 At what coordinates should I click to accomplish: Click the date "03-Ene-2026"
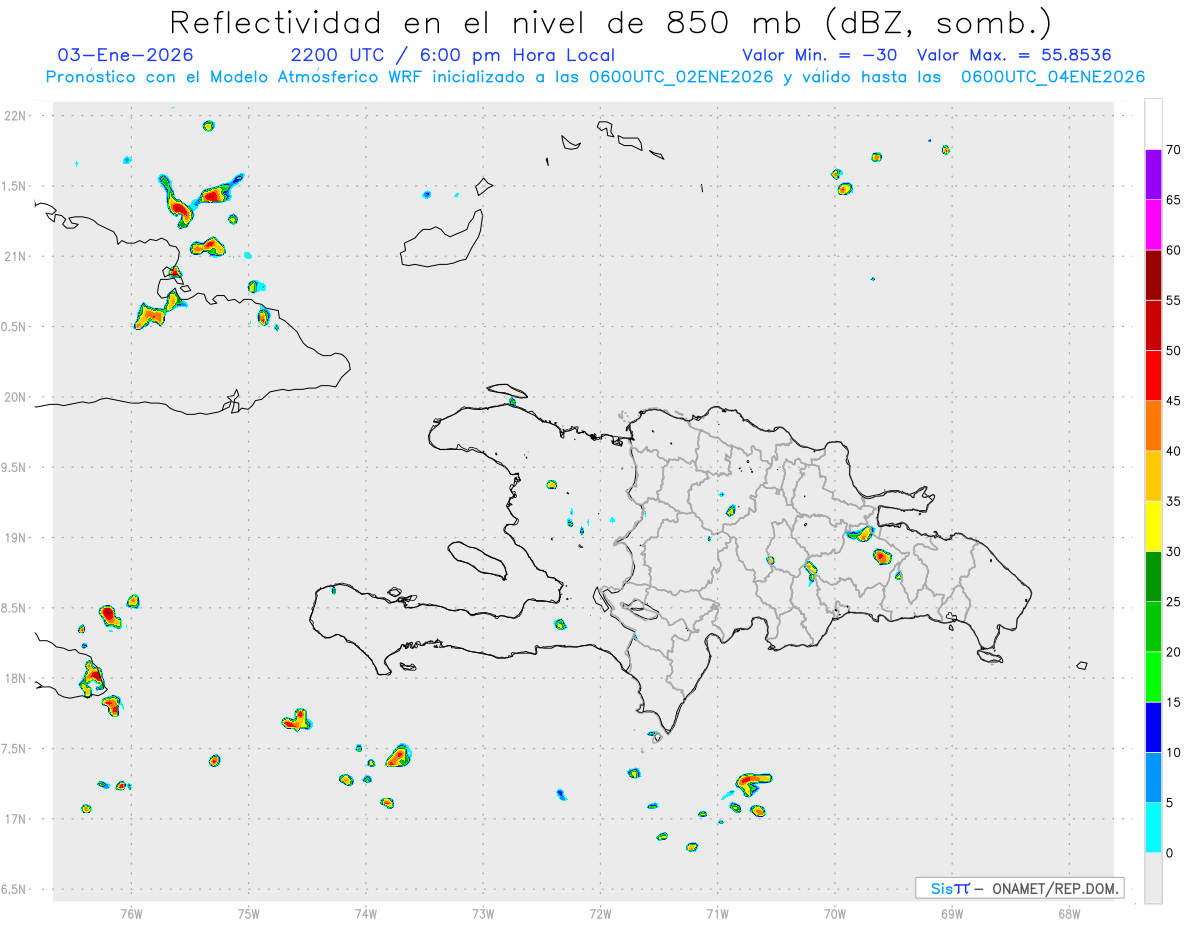(x=126, y=55)
